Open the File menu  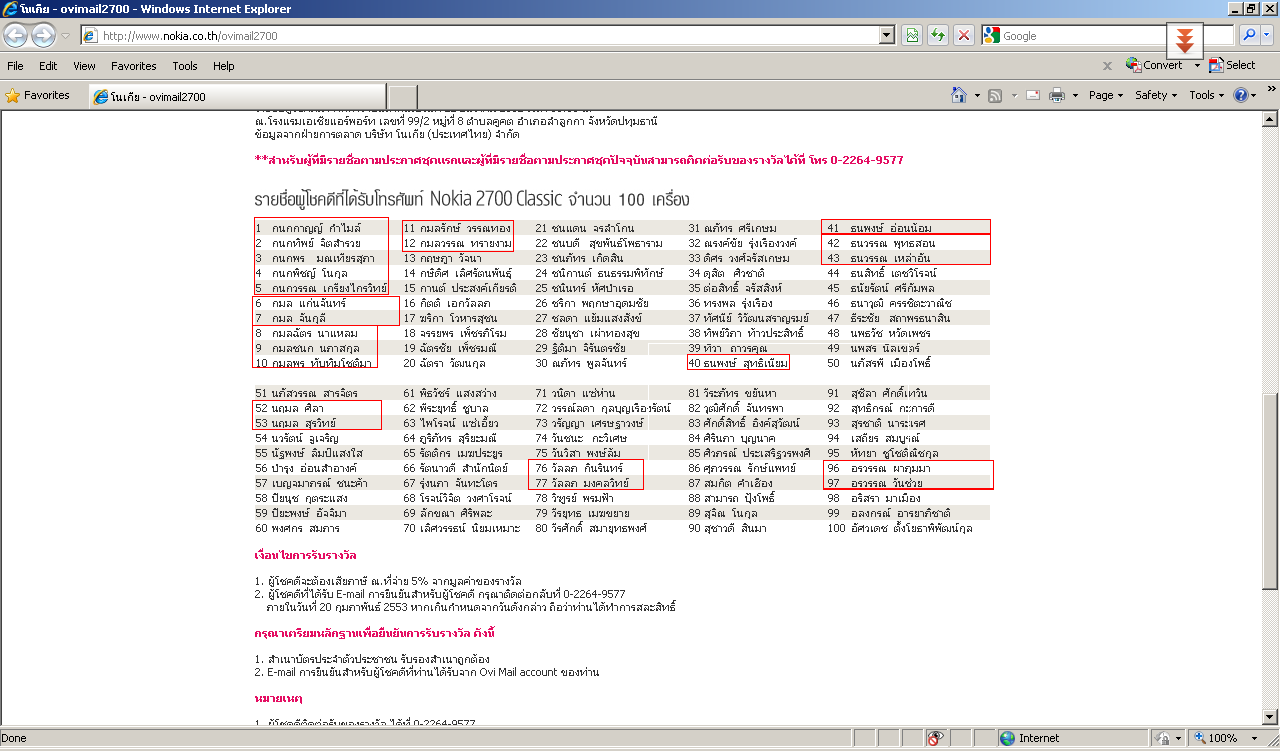coord(15,66)
